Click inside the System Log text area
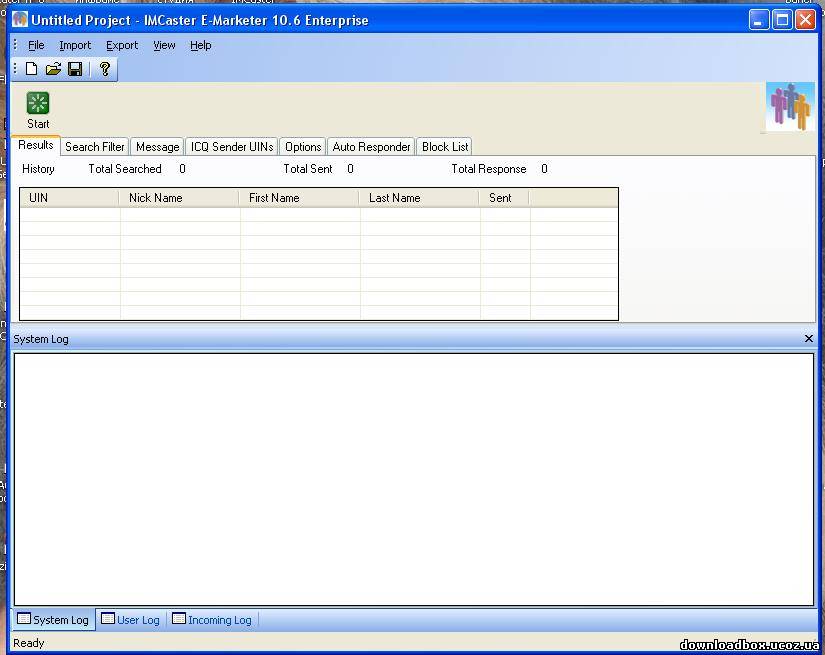 (414, 479)
